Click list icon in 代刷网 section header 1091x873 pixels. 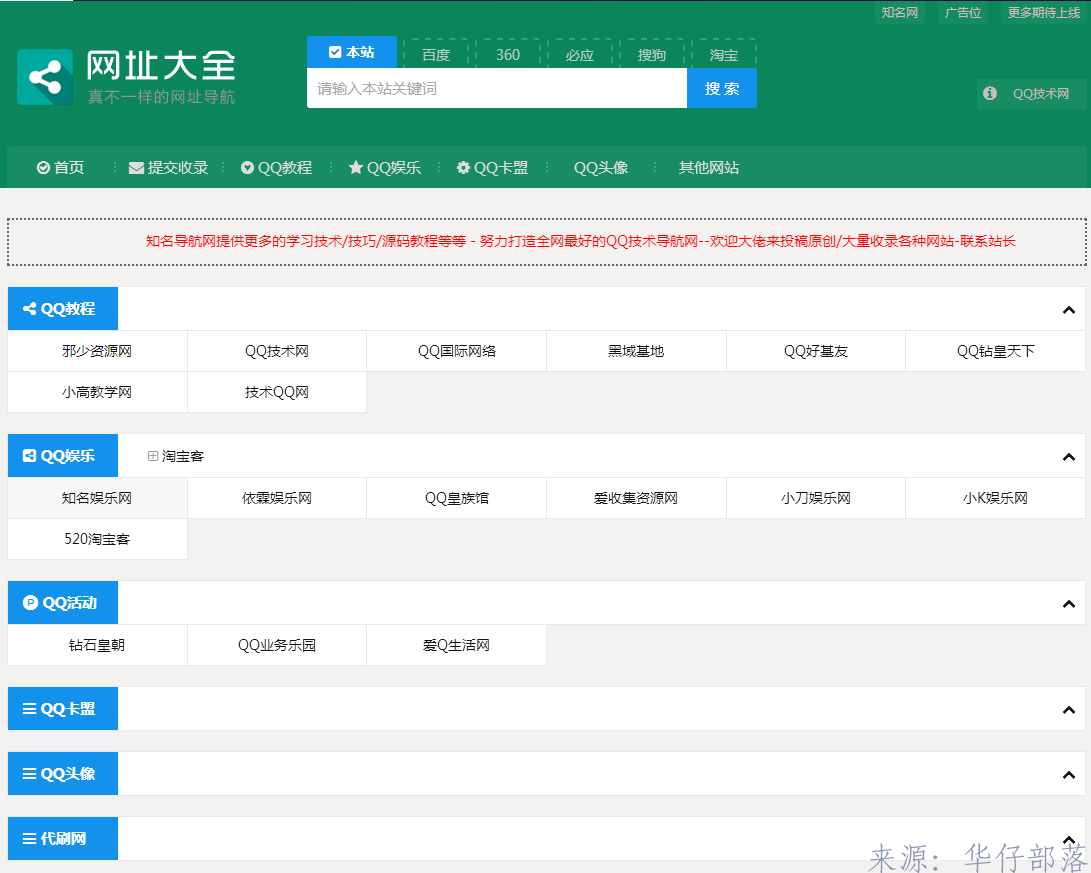pos(30,839)
